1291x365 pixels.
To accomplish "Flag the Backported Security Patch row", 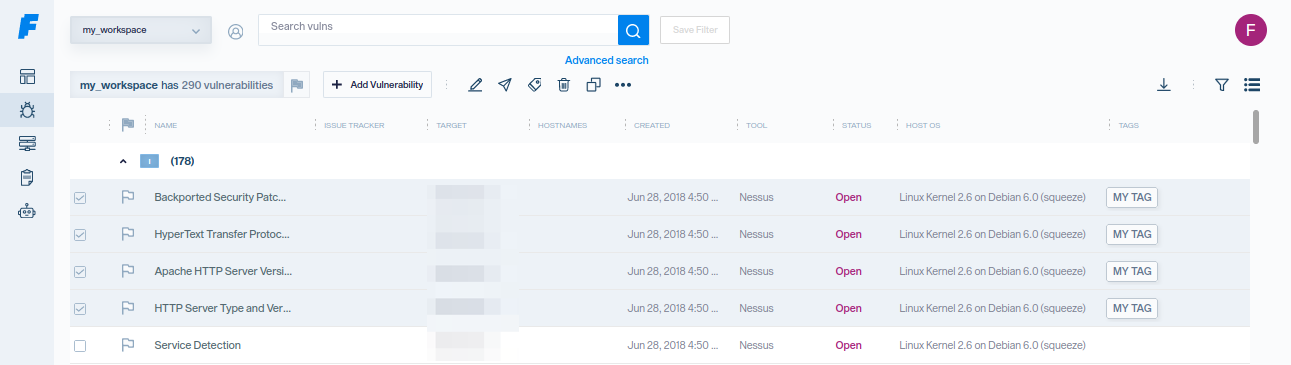I will 128,197.
